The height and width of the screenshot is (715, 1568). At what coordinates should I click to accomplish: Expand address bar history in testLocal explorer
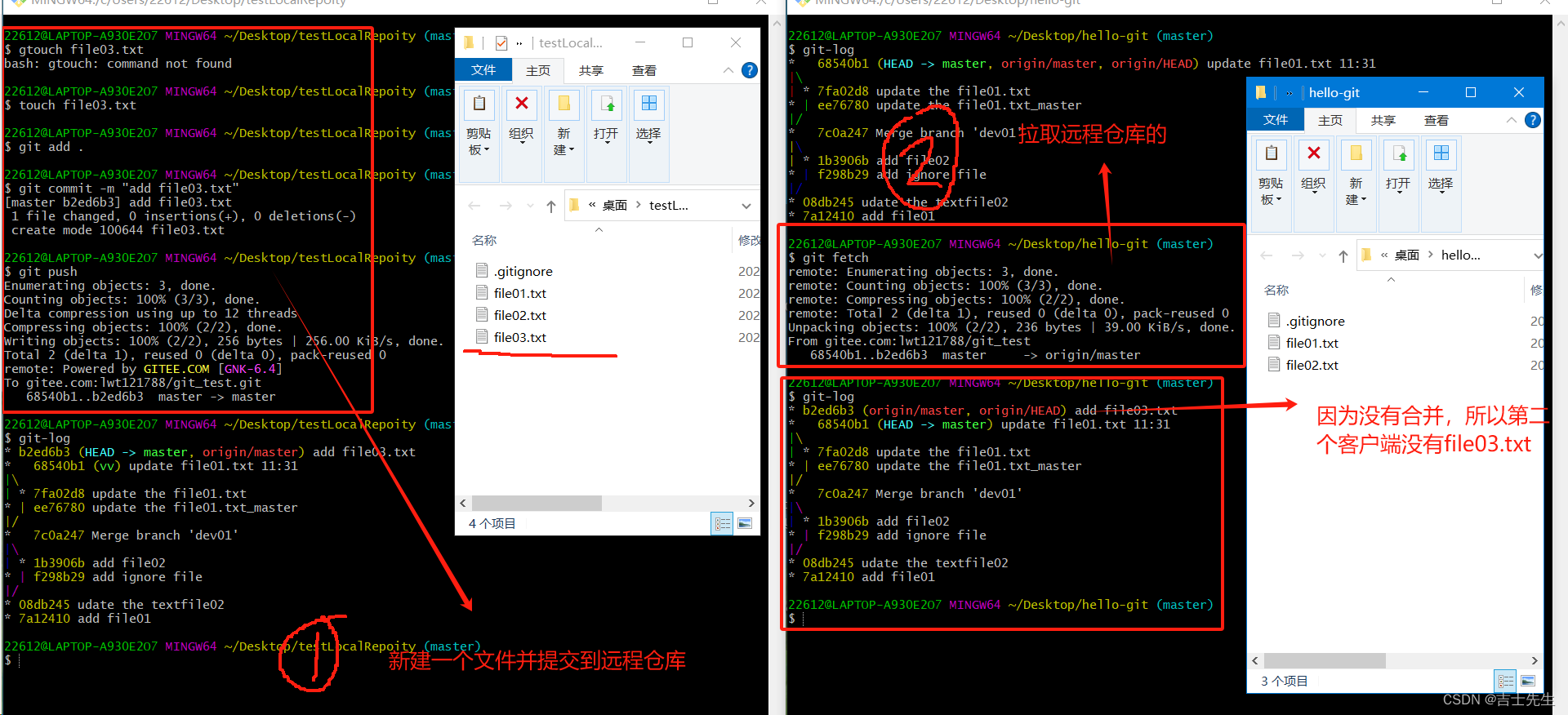(x=746, y=206)
